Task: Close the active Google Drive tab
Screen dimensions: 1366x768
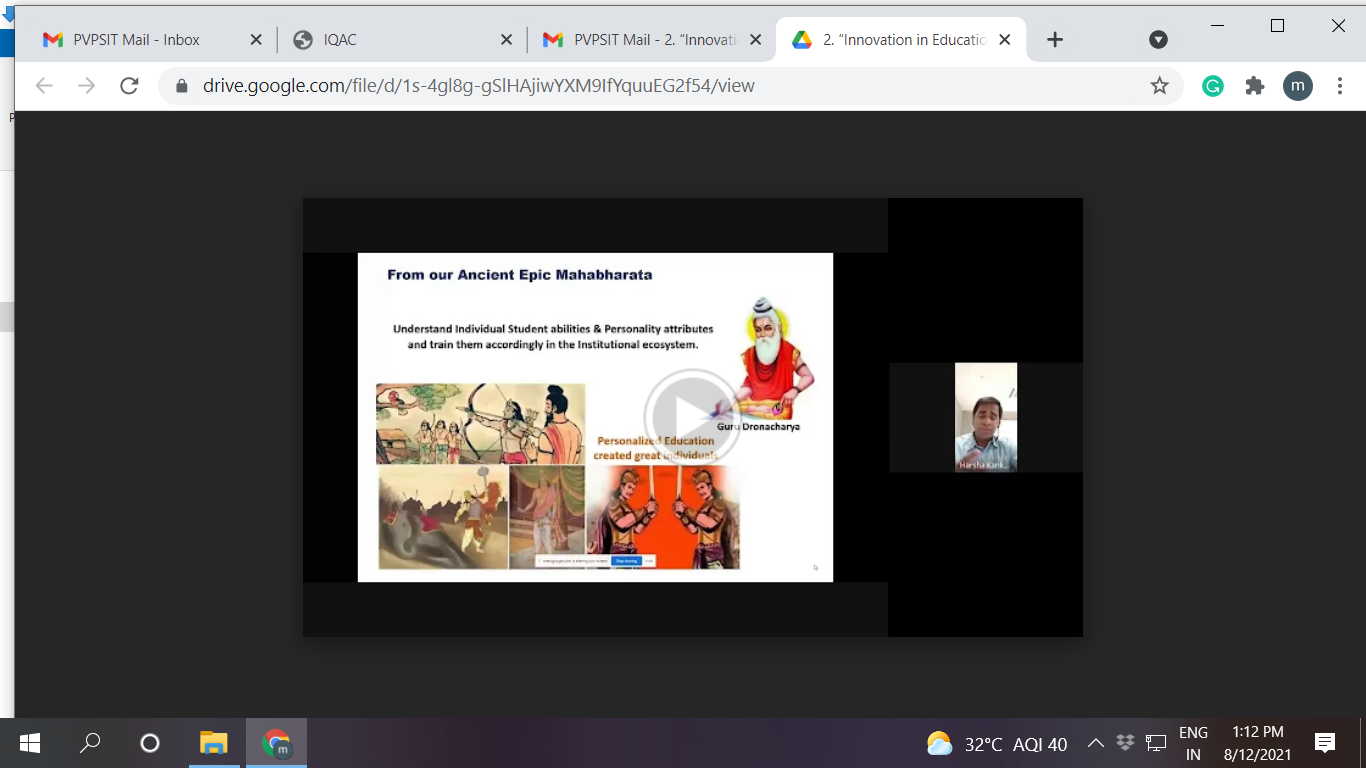Action: (1005, 40)
